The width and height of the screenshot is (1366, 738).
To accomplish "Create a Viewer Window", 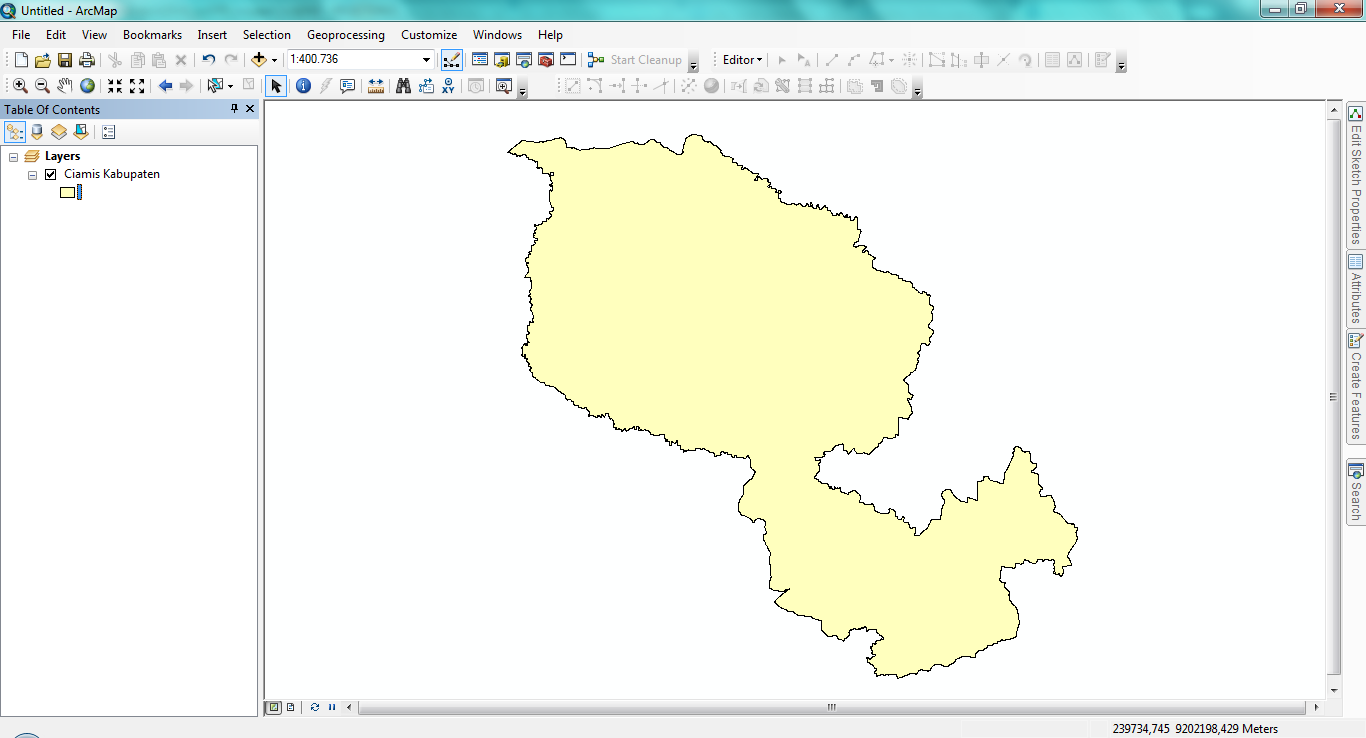I will [x=503, y=86].
